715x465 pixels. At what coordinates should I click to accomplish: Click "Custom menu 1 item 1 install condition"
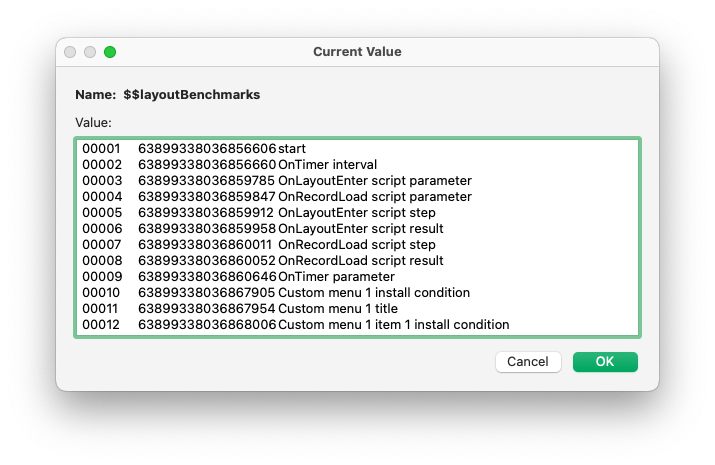click(393, 324)
